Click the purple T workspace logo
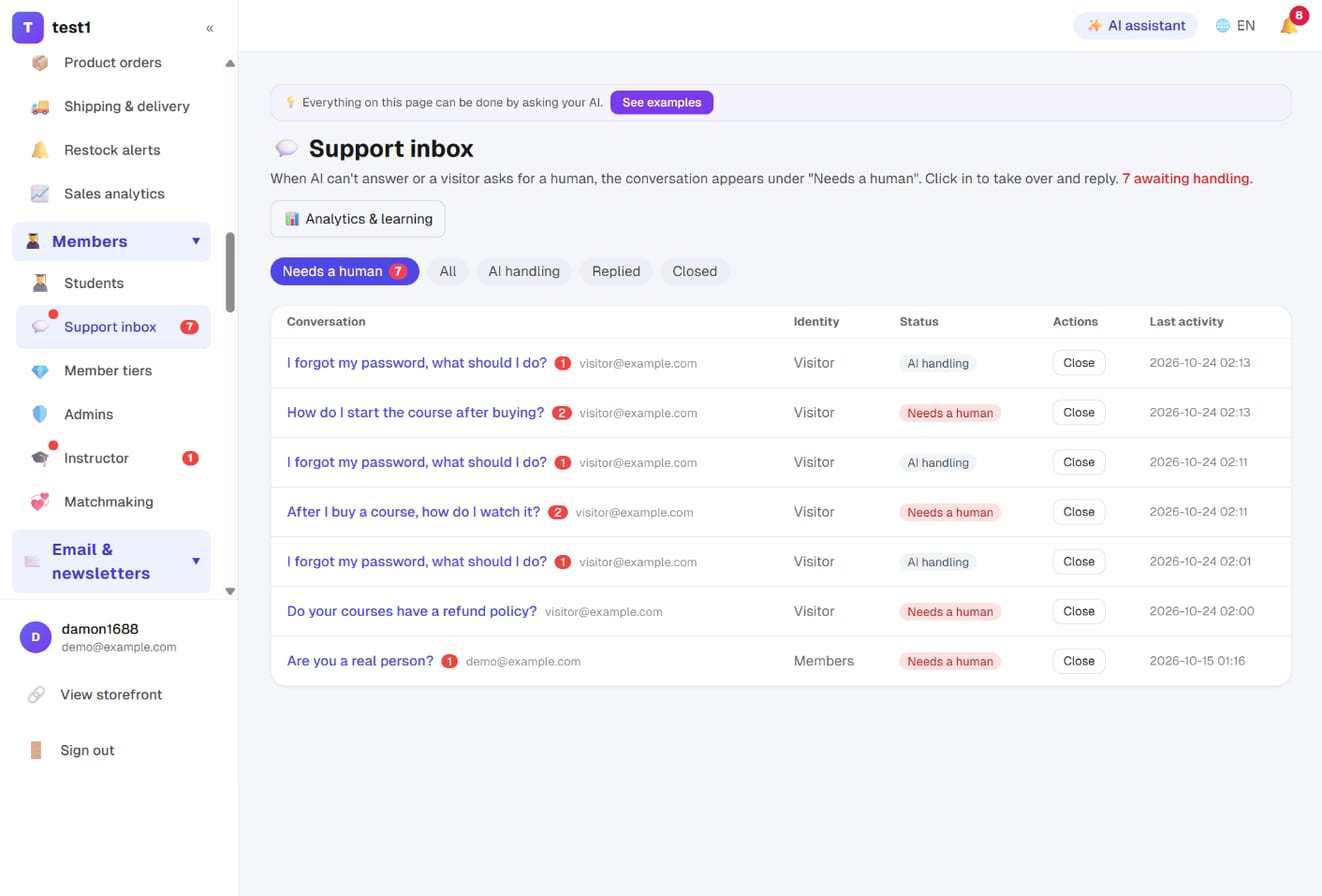Viewport: 1322px width, 896px height. pyautogui.click(x=28, y=27)
